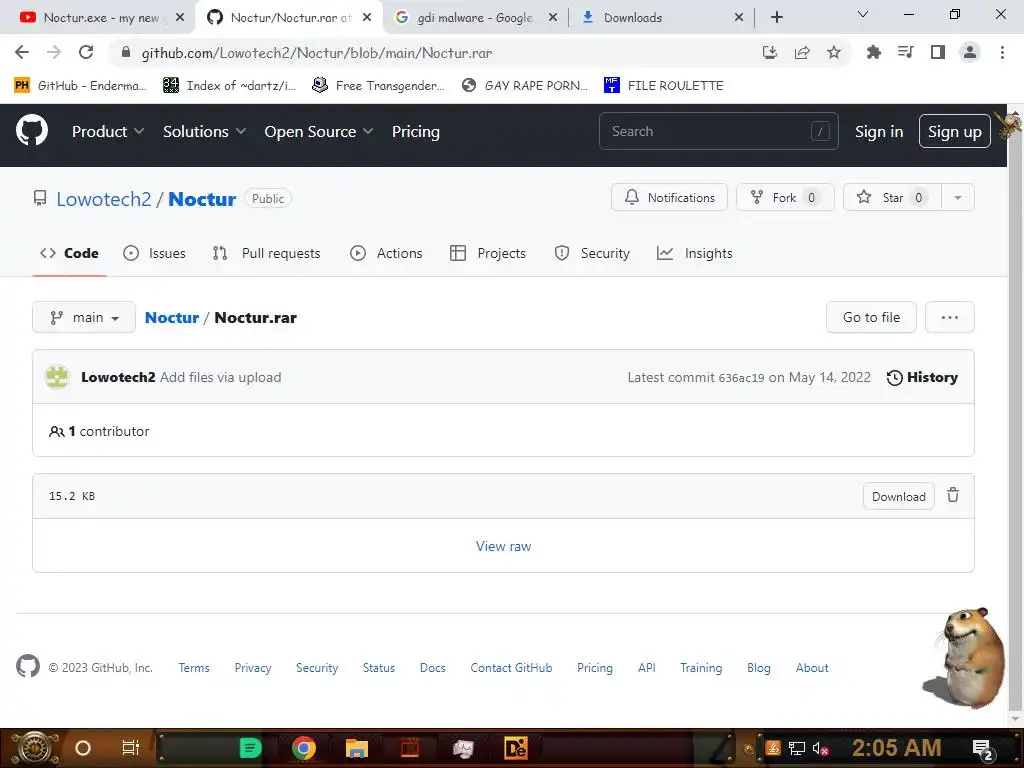The image size is (1024, 768).
Task: Expand the Solutions dropdown menu
Action: coord(204,131)
